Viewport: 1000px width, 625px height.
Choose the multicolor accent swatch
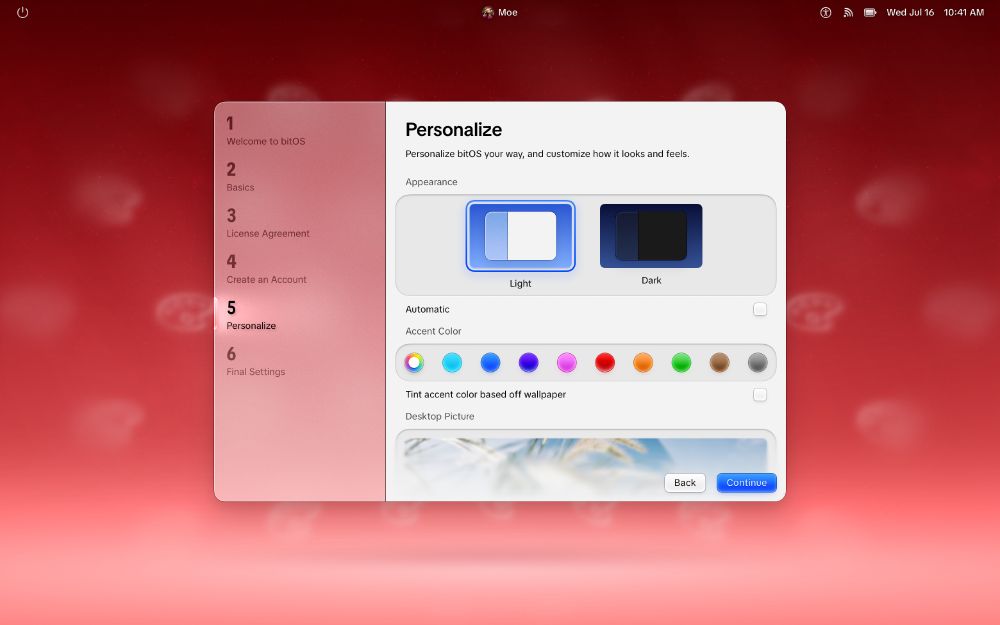[x=414, y=362]
